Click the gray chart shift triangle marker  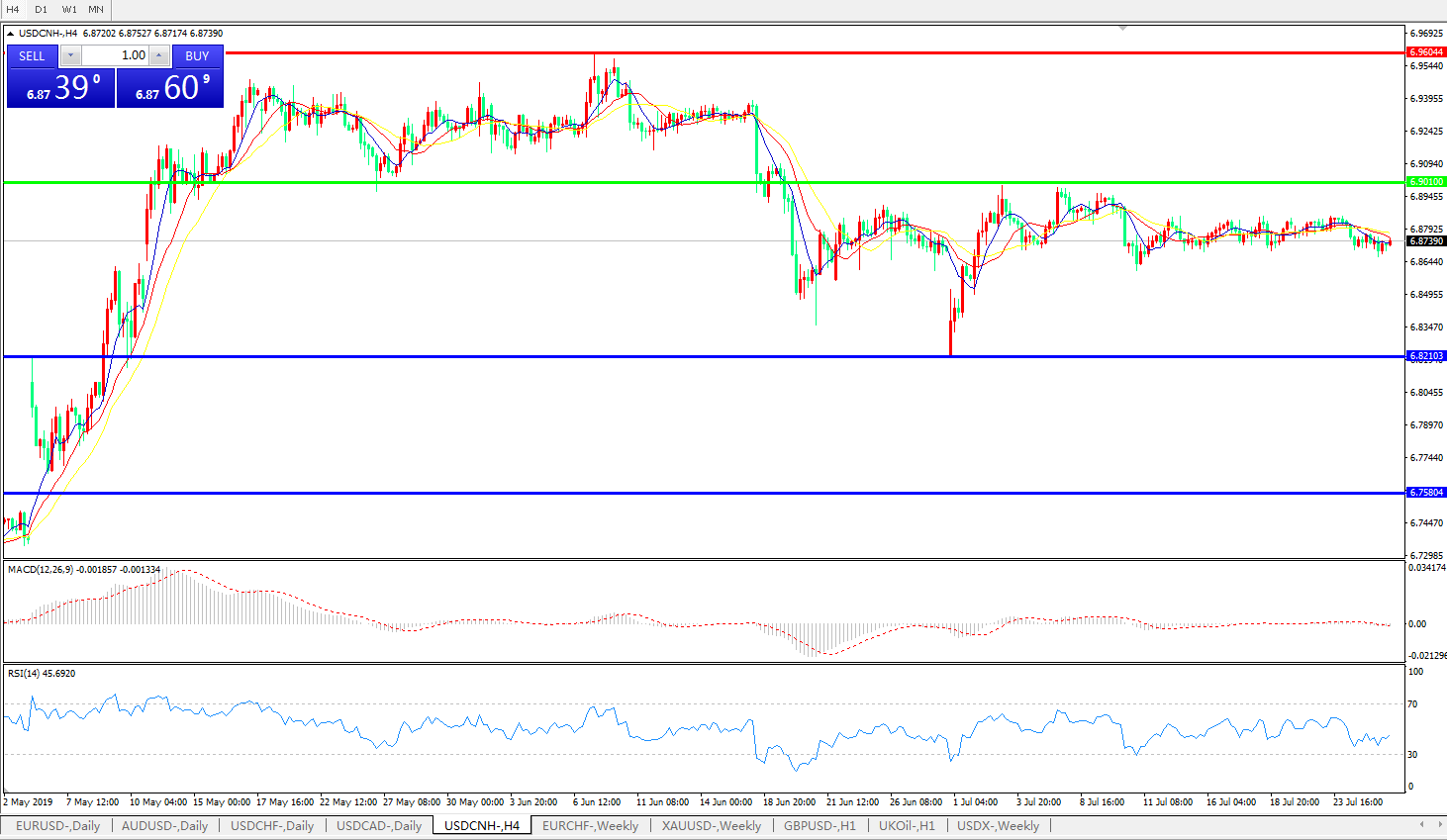click(x=1122, y=29)
